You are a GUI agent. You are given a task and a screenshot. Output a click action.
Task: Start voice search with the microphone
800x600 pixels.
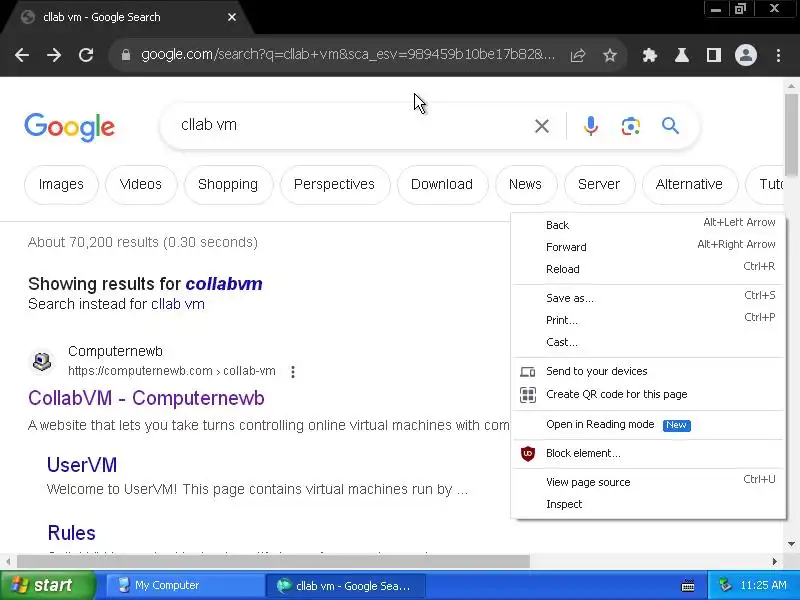590,126
